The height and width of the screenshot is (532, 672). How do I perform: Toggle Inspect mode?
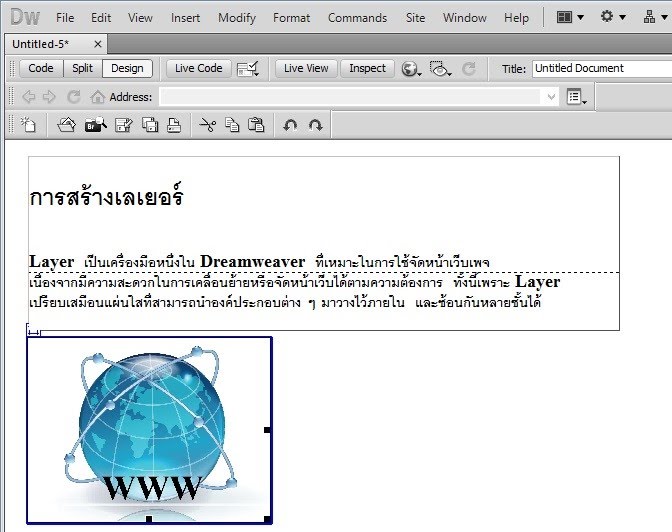pyautogui.click(x=367, y=68)
